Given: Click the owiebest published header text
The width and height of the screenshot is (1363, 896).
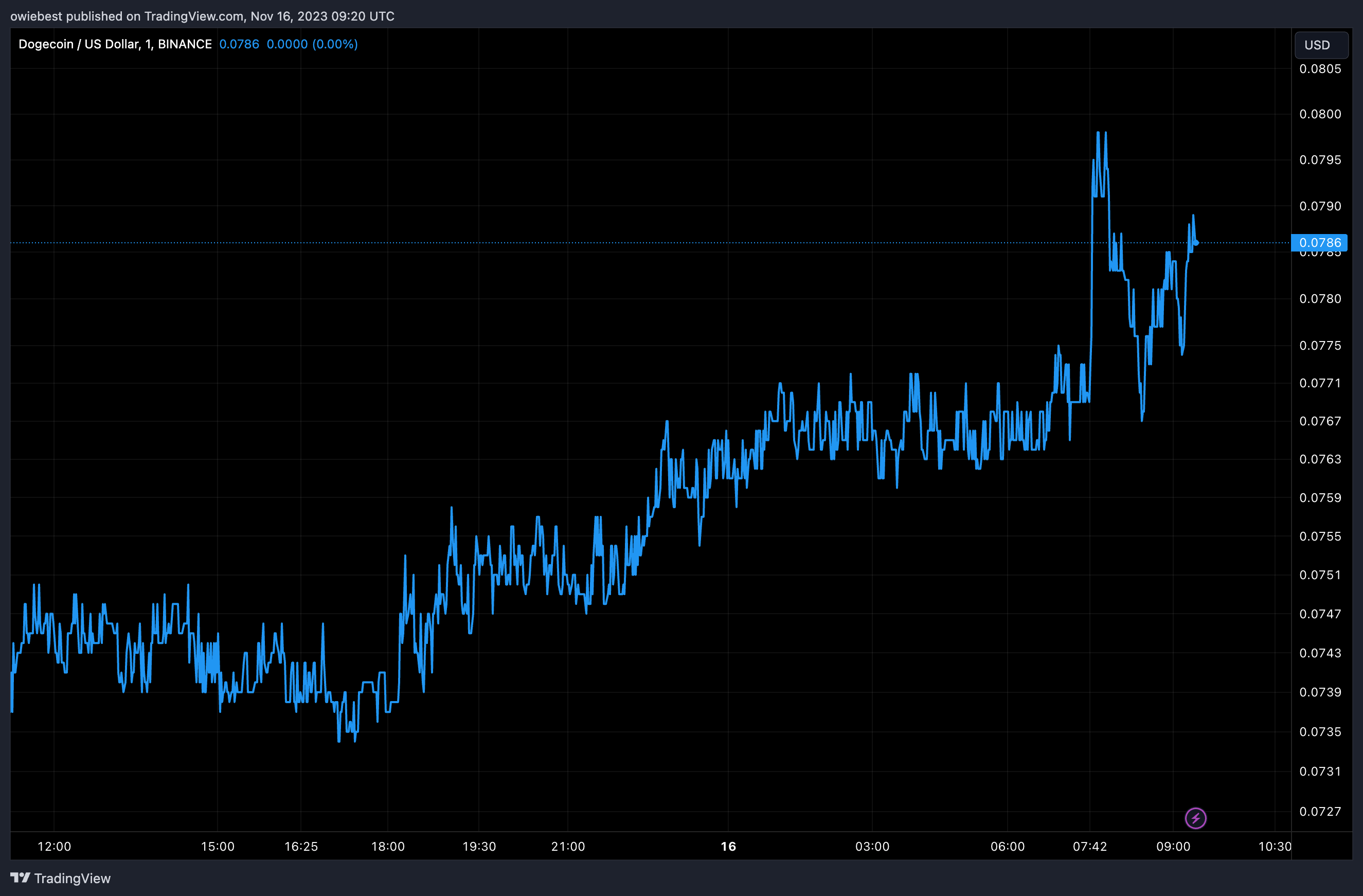Looking at the screenshot, I should click(202, 16).
